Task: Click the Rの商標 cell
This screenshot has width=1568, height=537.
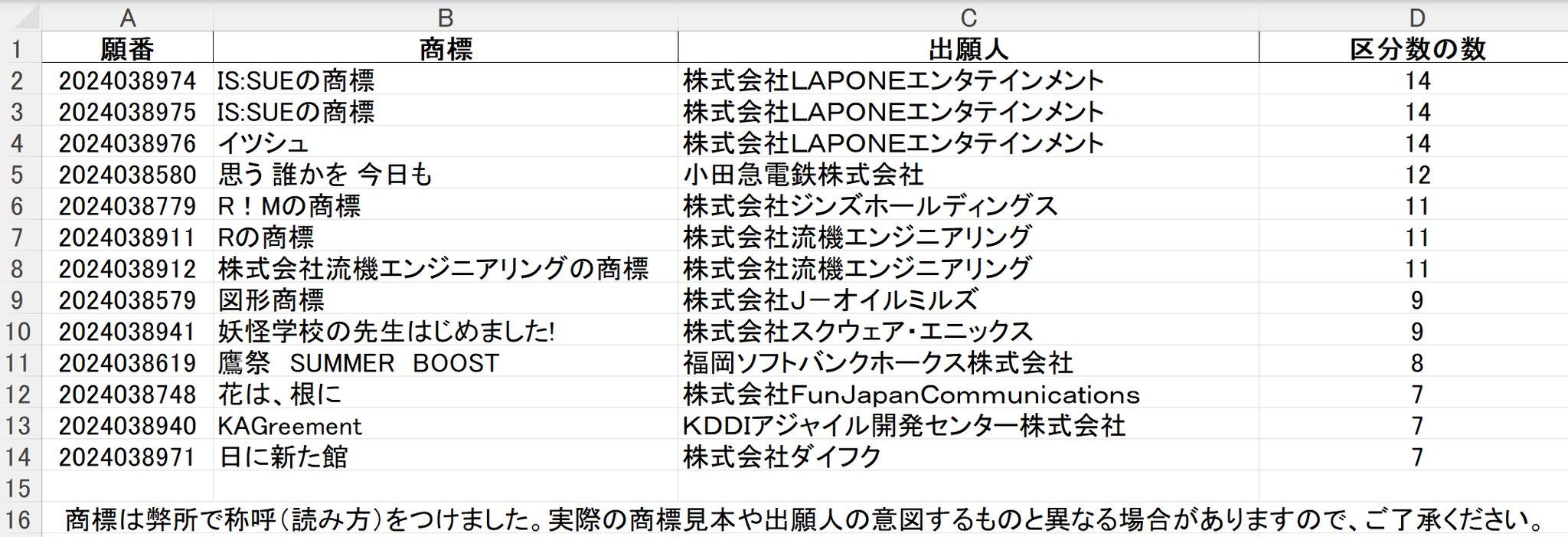Action: (x=446, y=237)
